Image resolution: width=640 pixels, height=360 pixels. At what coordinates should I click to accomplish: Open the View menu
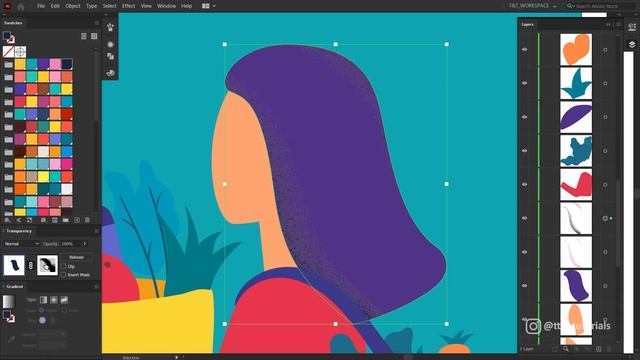146,6
